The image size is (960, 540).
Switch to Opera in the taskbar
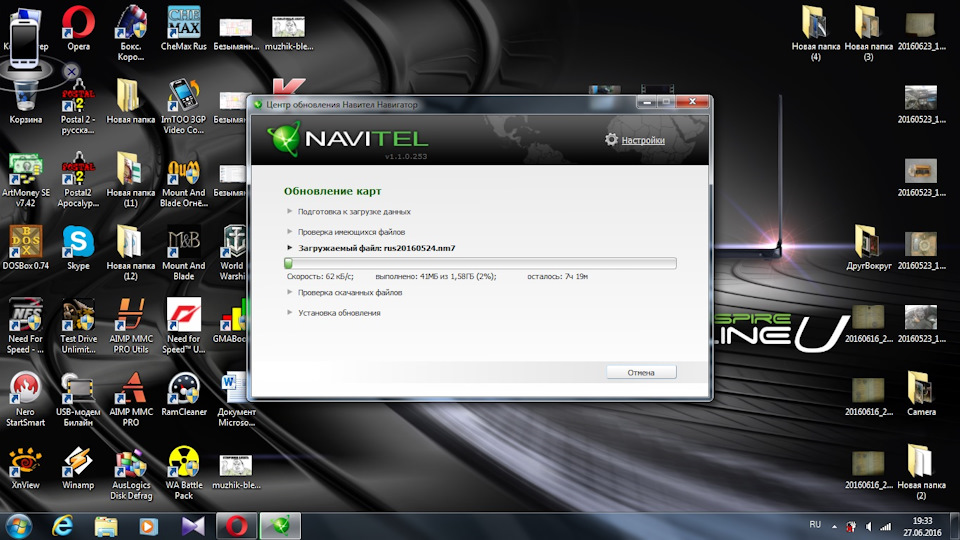point(236,526)
